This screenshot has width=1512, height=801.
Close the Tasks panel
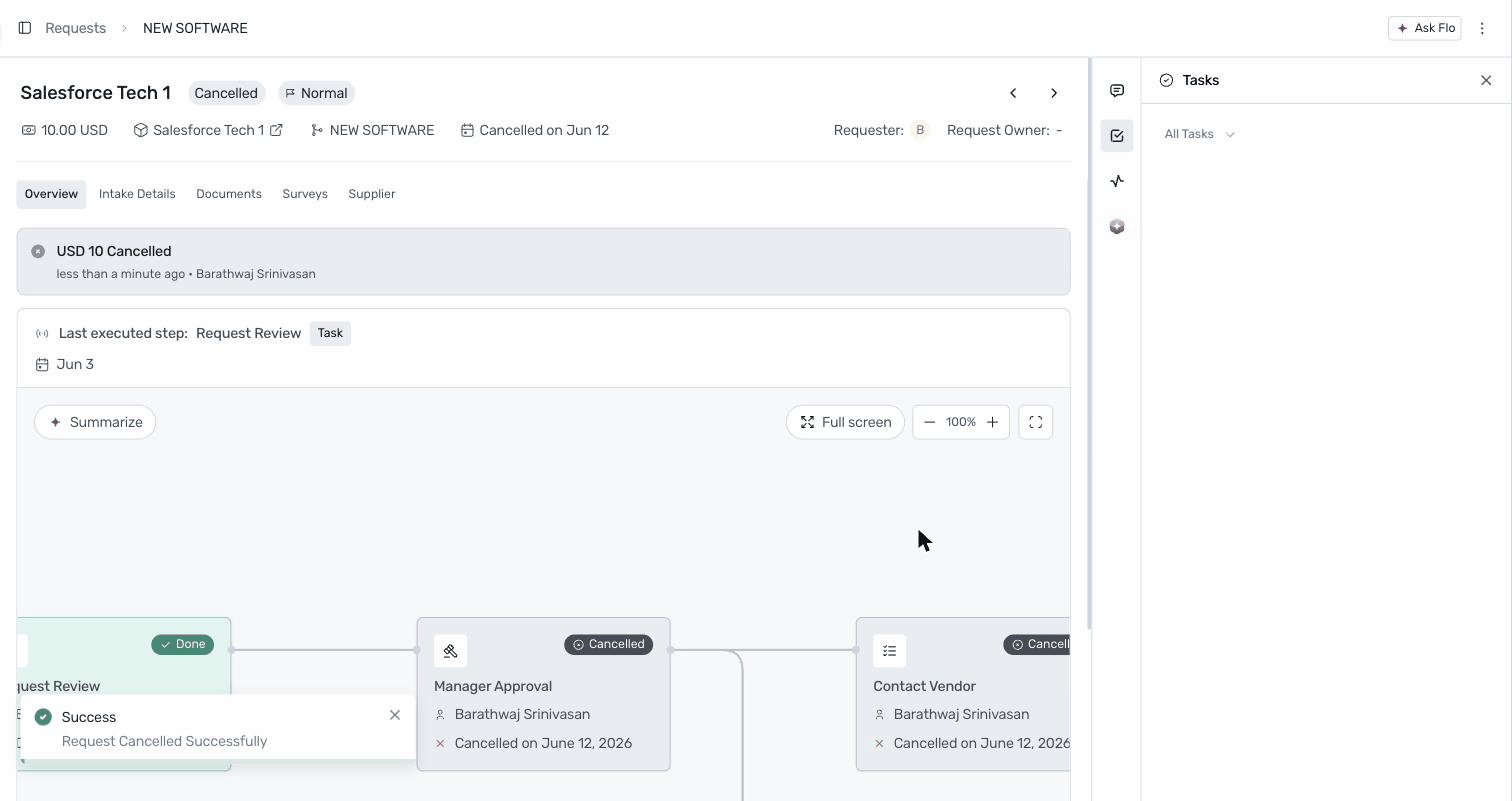click(x=1486, y=80)
